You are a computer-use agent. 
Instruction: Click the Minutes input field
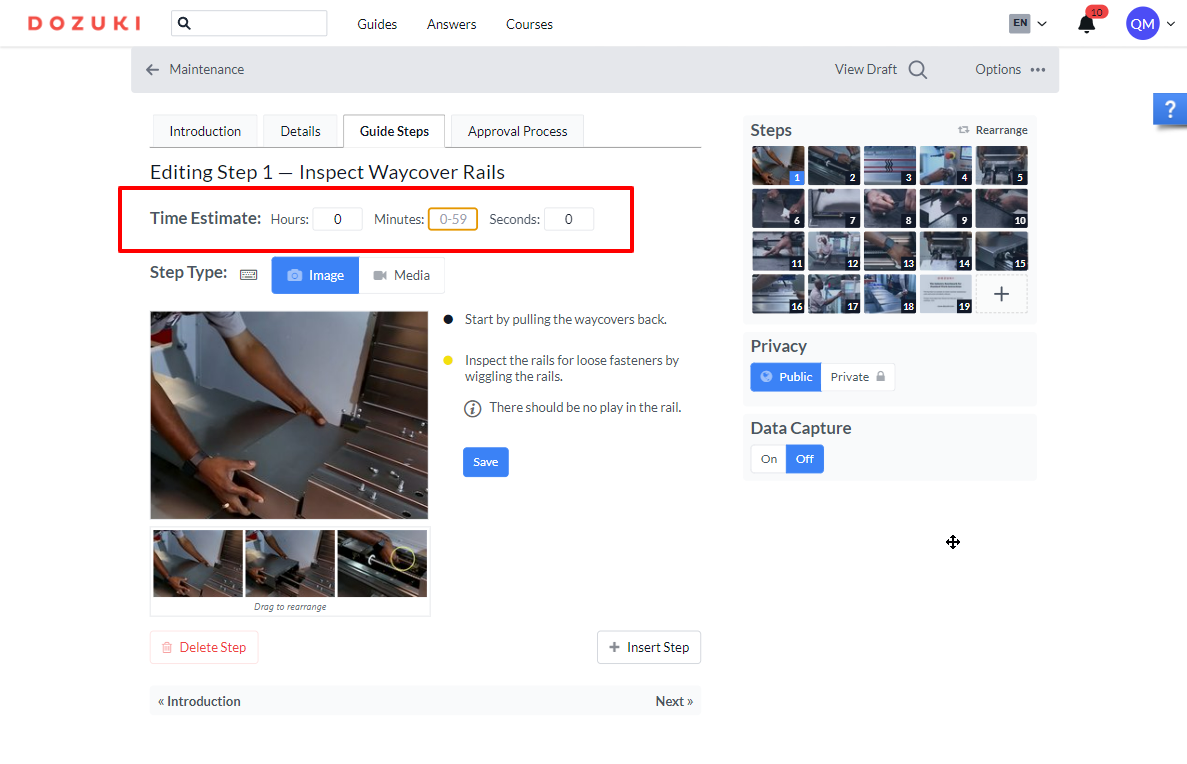coord(453,219)
